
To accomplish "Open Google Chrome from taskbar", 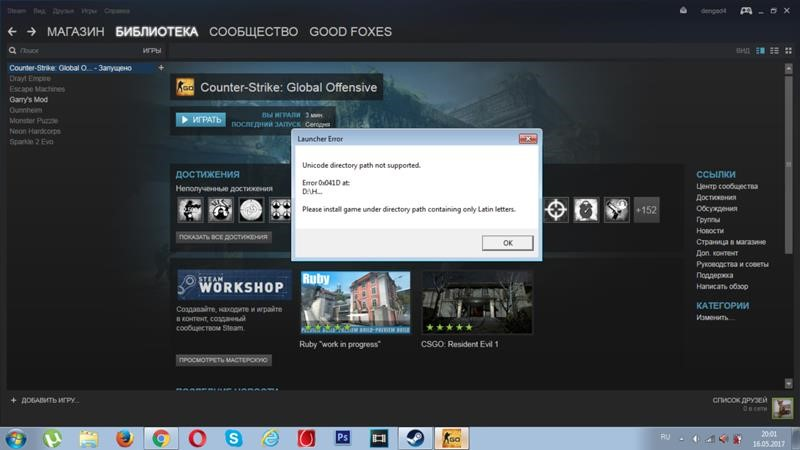I will [x=161, y=438].
